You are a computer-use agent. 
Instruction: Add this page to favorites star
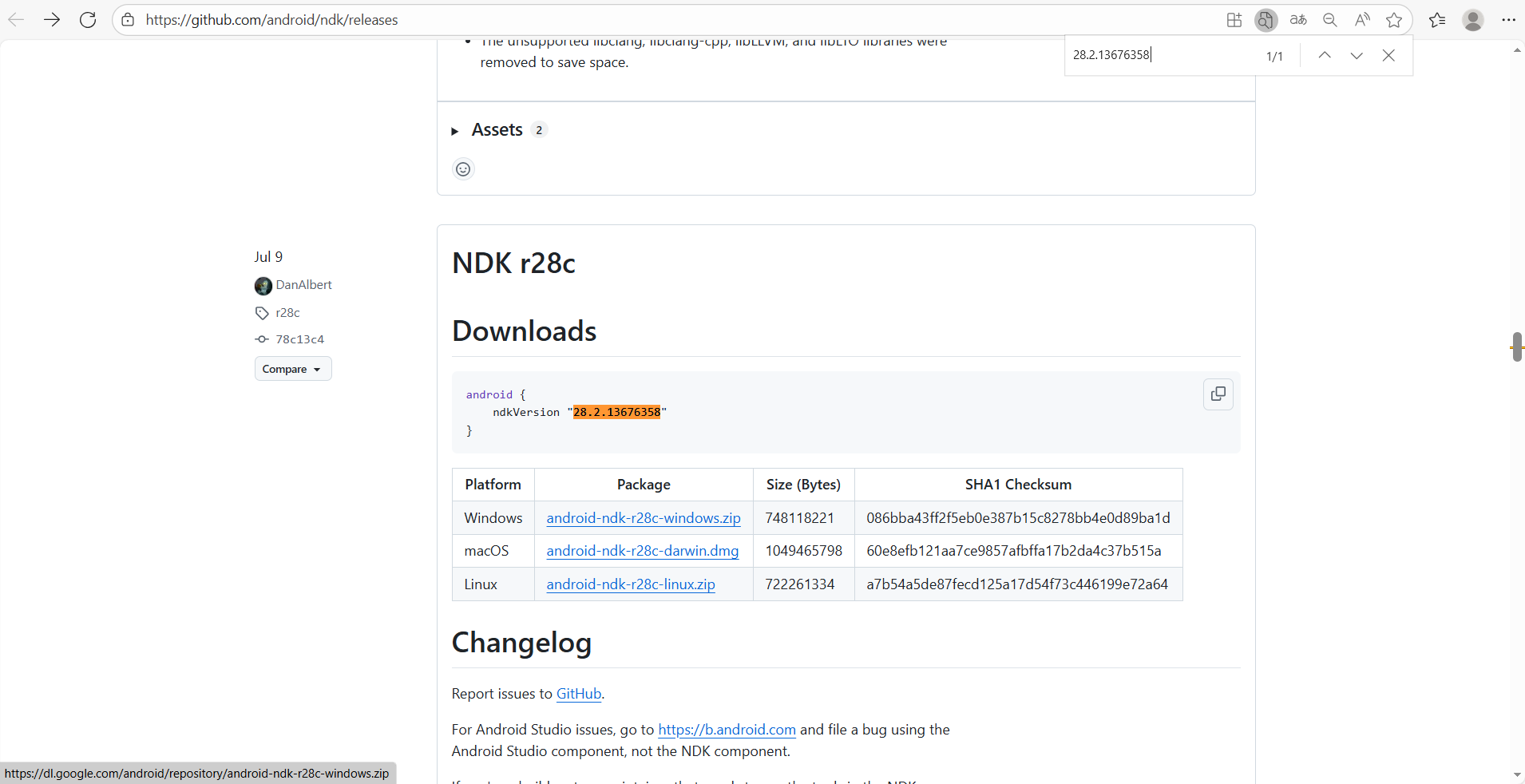tap(1394, 20)
